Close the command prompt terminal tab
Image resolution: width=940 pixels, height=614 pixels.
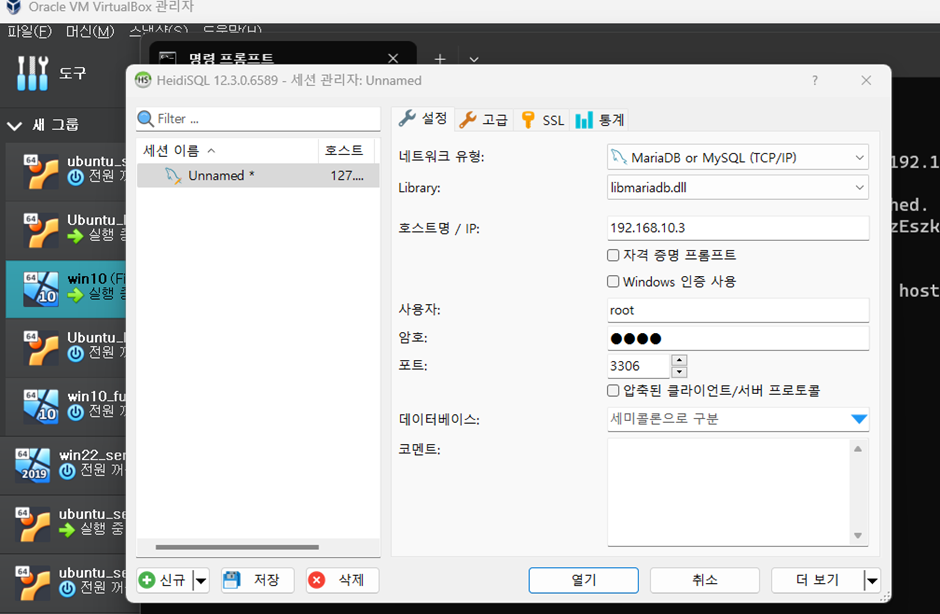393,58
